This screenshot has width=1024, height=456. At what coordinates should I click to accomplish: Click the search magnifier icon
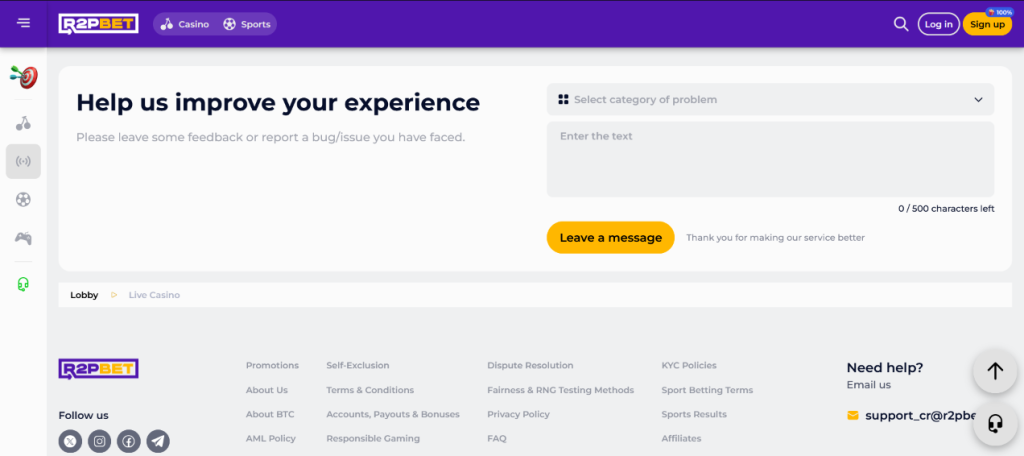[x=901, y=24]
